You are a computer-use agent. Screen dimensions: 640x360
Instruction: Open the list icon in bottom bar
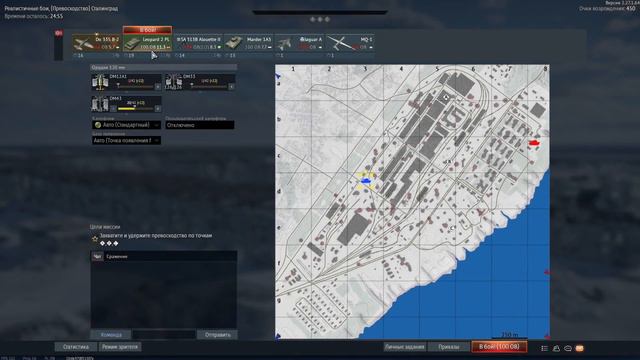coord(544,348)
